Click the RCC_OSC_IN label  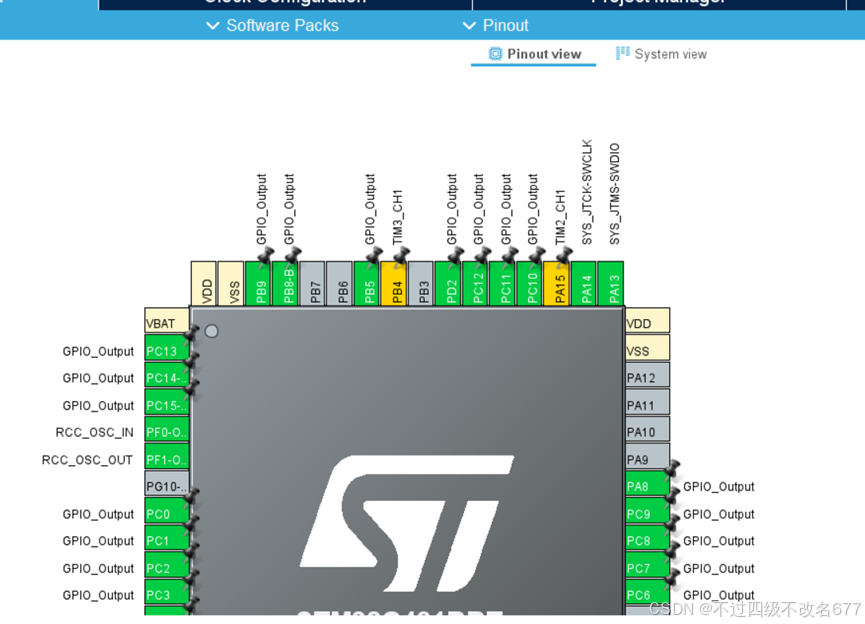94,432
